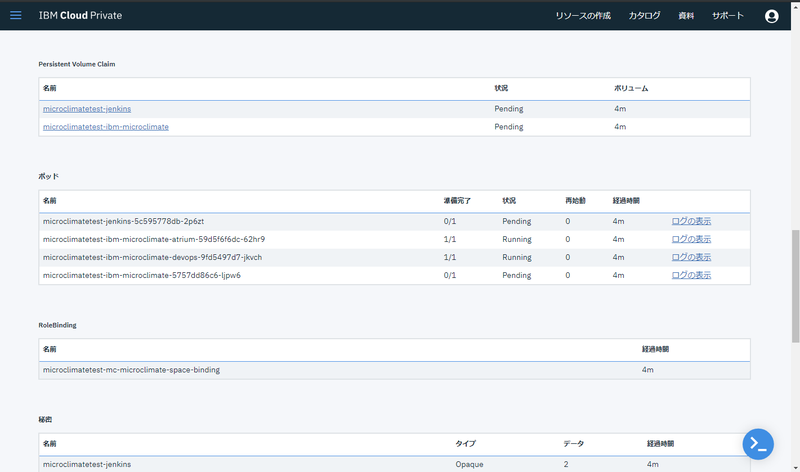Open サポート in top bar
Screen dimensions: 800x472
tap(728, 16)
